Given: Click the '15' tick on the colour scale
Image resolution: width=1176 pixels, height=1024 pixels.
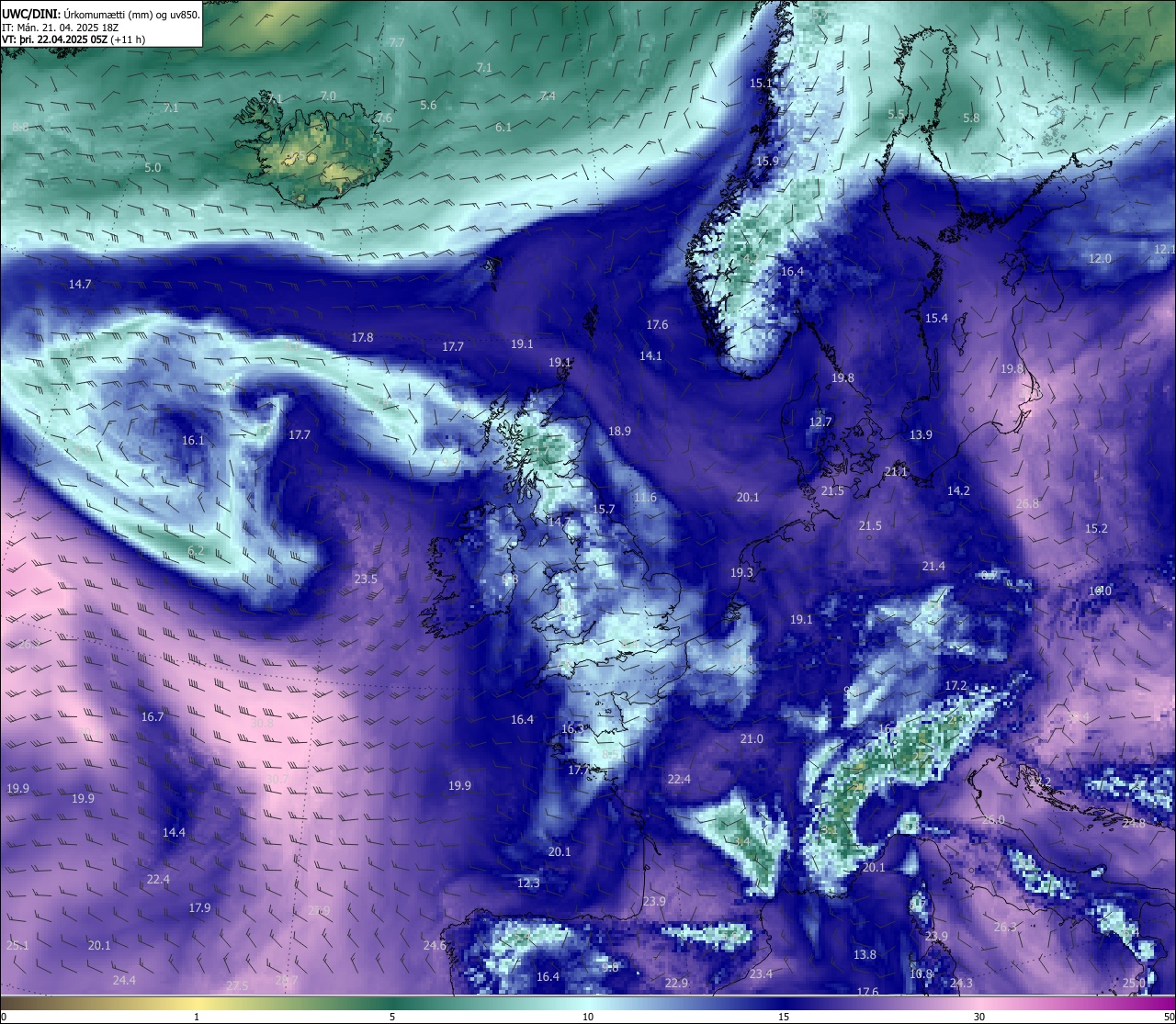Looking at the screenshot, I should [x=784, y=1017].
